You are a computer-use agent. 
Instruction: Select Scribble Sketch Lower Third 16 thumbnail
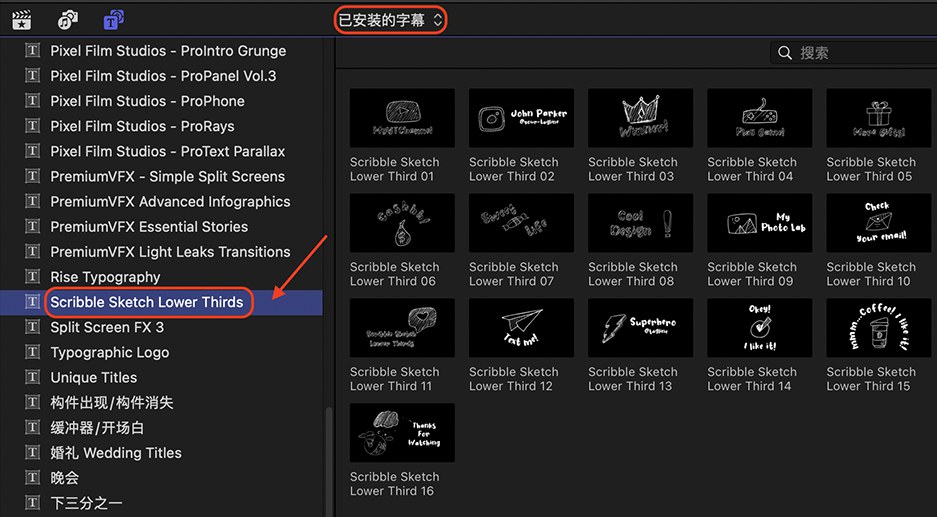pos(402,433)
